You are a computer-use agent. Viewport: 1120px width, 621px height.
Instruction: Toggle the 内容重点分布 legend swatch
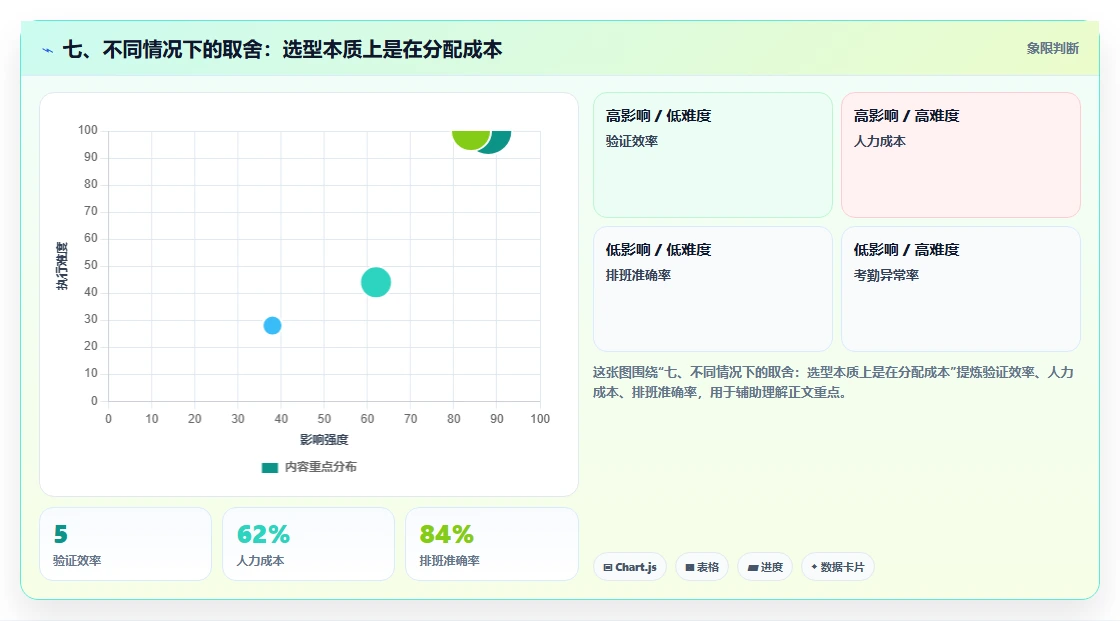[269, 467]
